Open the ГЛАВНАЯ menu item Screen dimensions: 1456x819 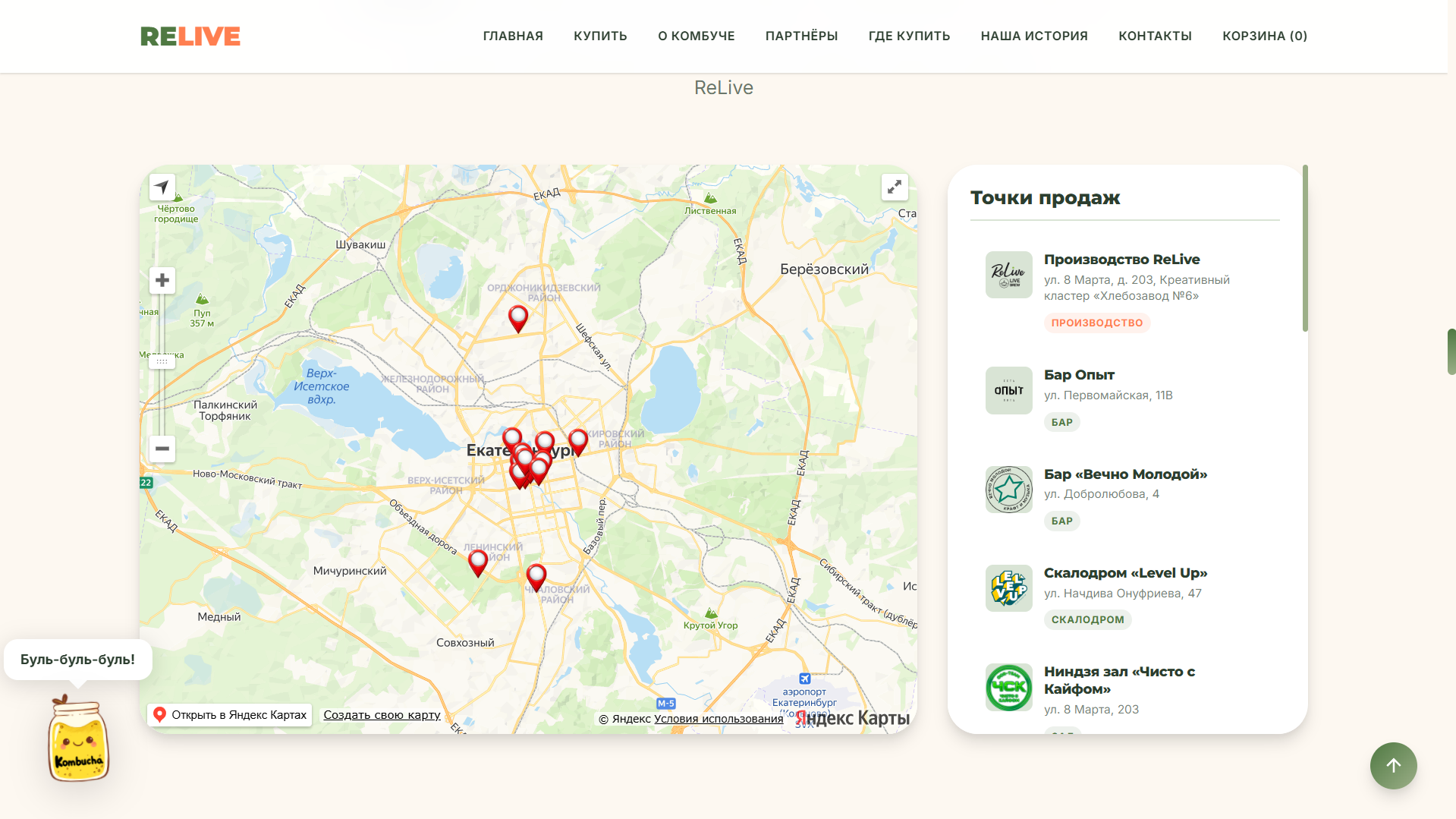(x=513, y=36)
